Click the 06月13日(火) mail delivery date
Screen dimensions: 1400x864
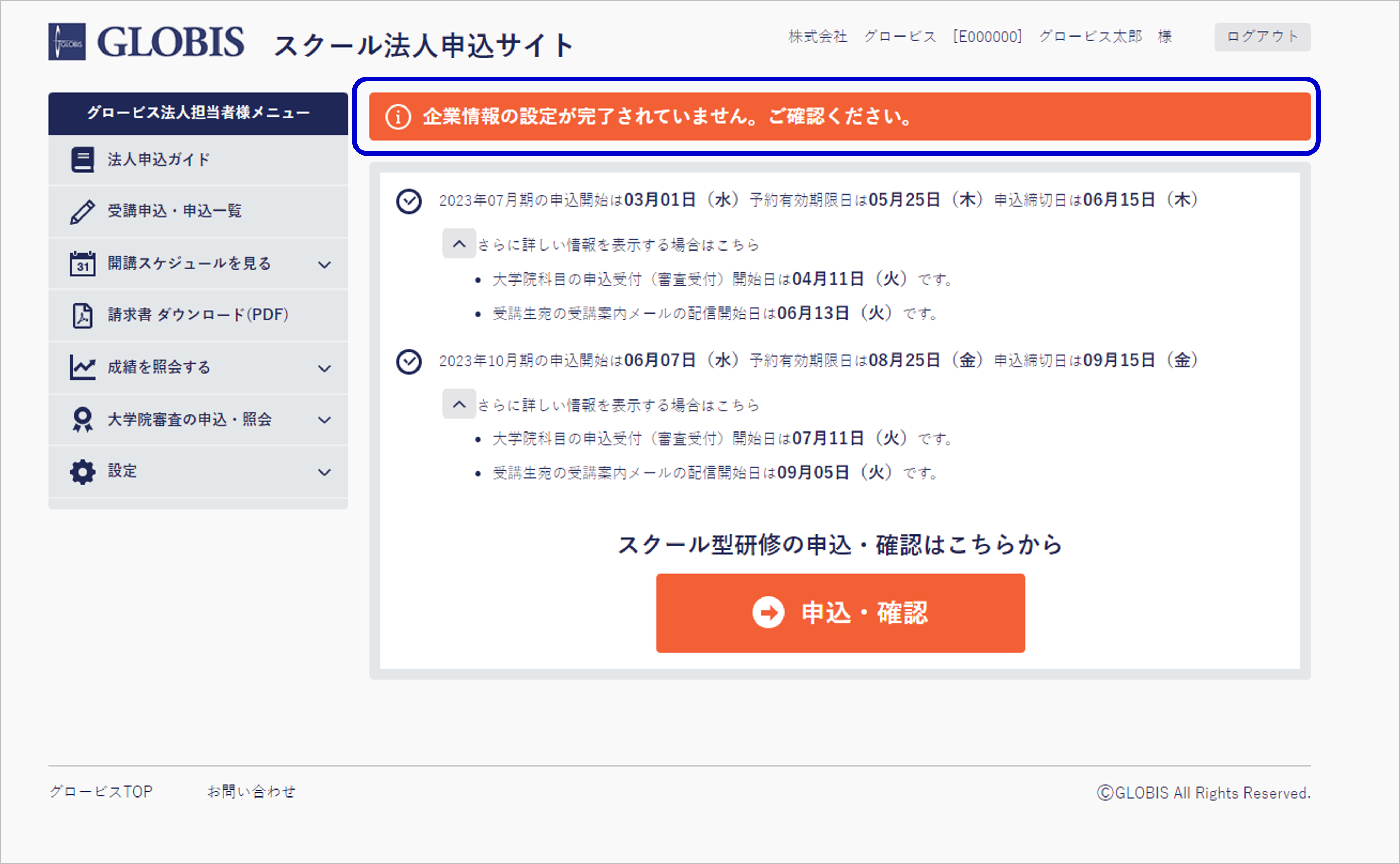[x=835, y=313]
